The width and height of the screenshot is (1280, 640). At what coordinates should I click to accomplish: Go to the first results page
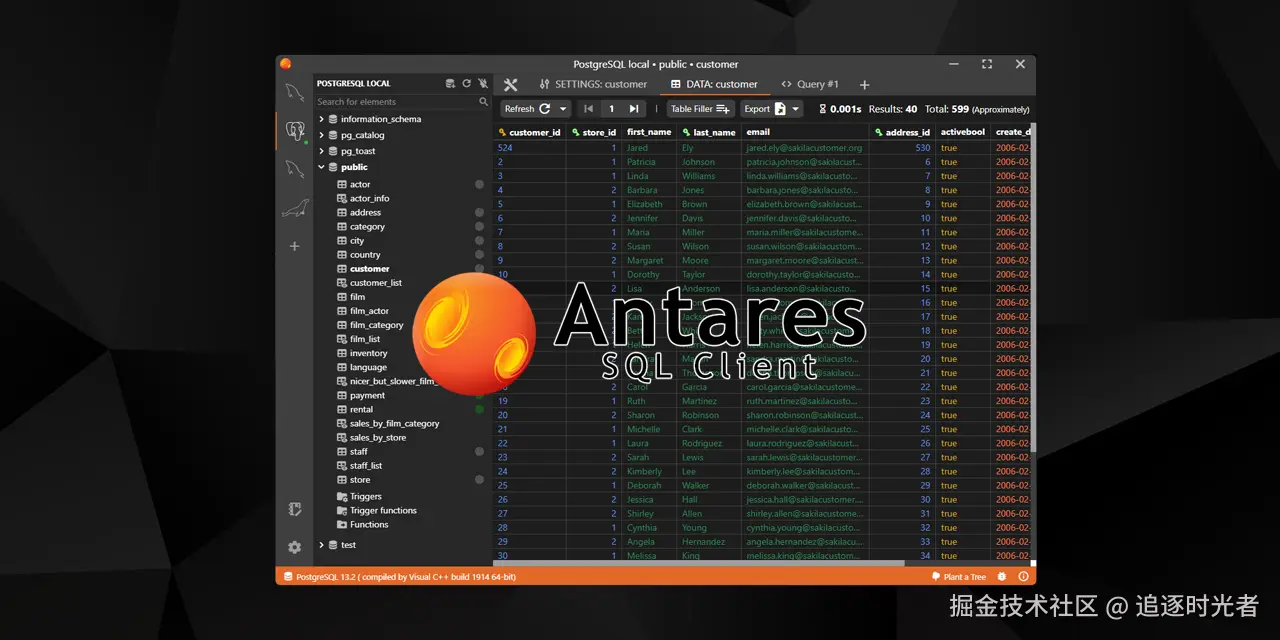[x=588, y=109]
